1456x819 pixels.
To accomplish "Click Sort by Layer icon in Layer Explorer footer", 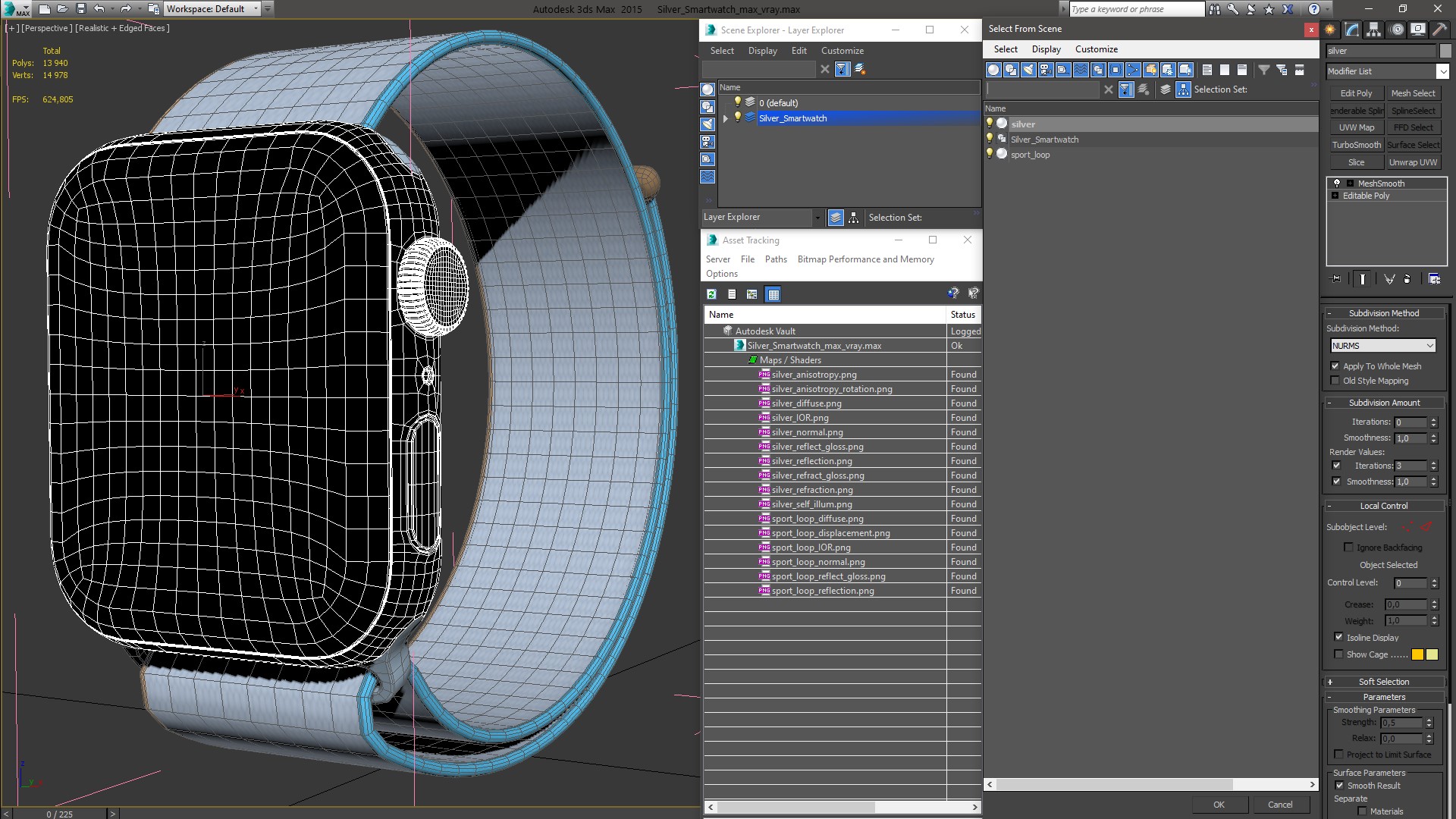I will click(836, 218).
